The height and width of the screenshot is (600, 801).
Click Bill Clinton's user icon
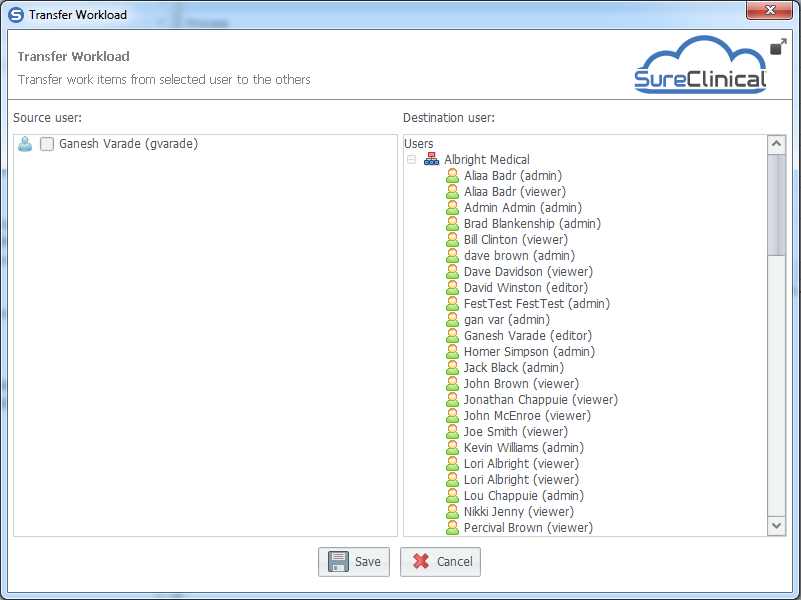coord(452,239)
